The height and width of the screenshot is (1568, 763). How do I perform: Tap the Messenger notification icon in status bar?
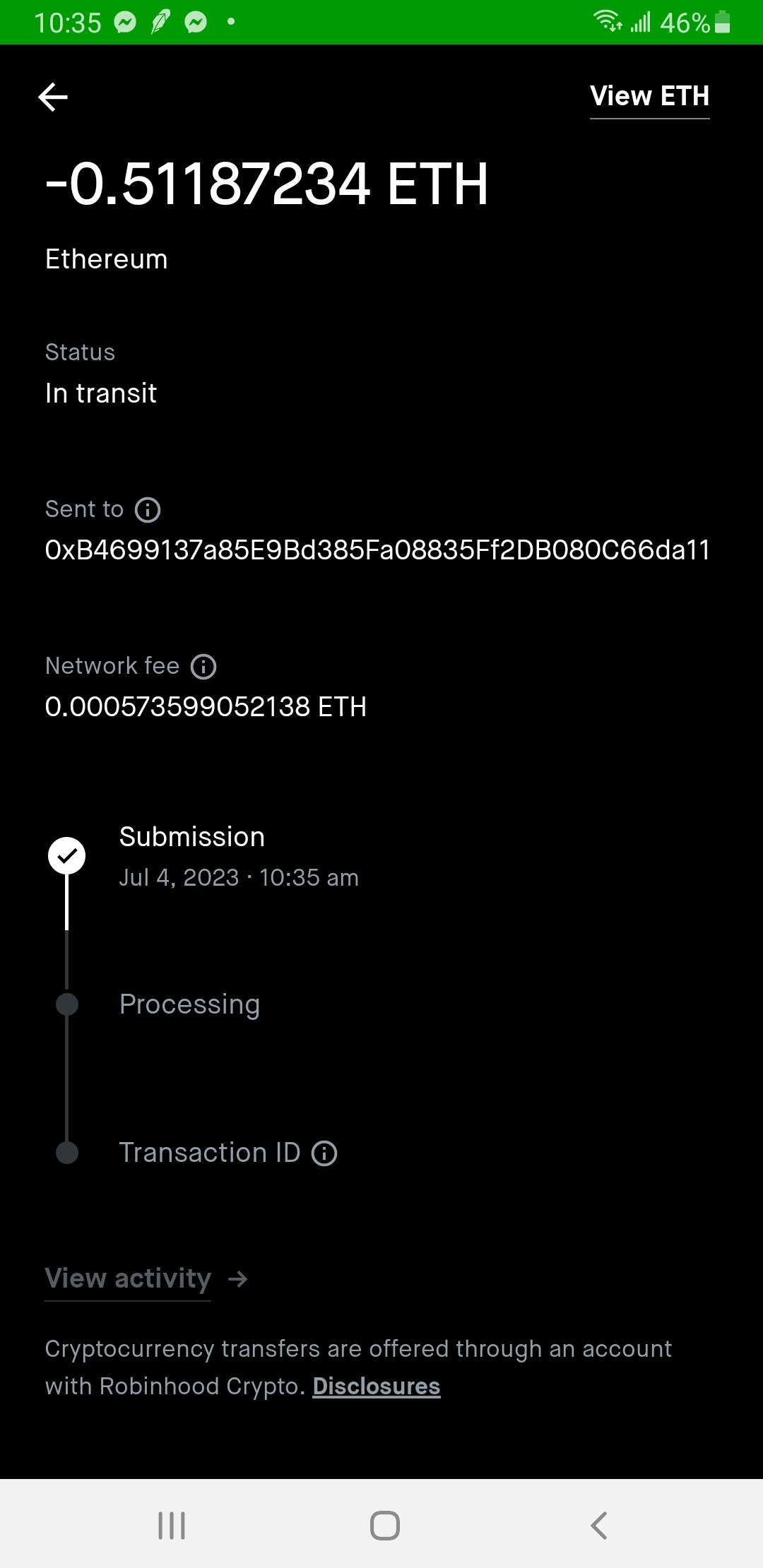(x=125, y=23)
